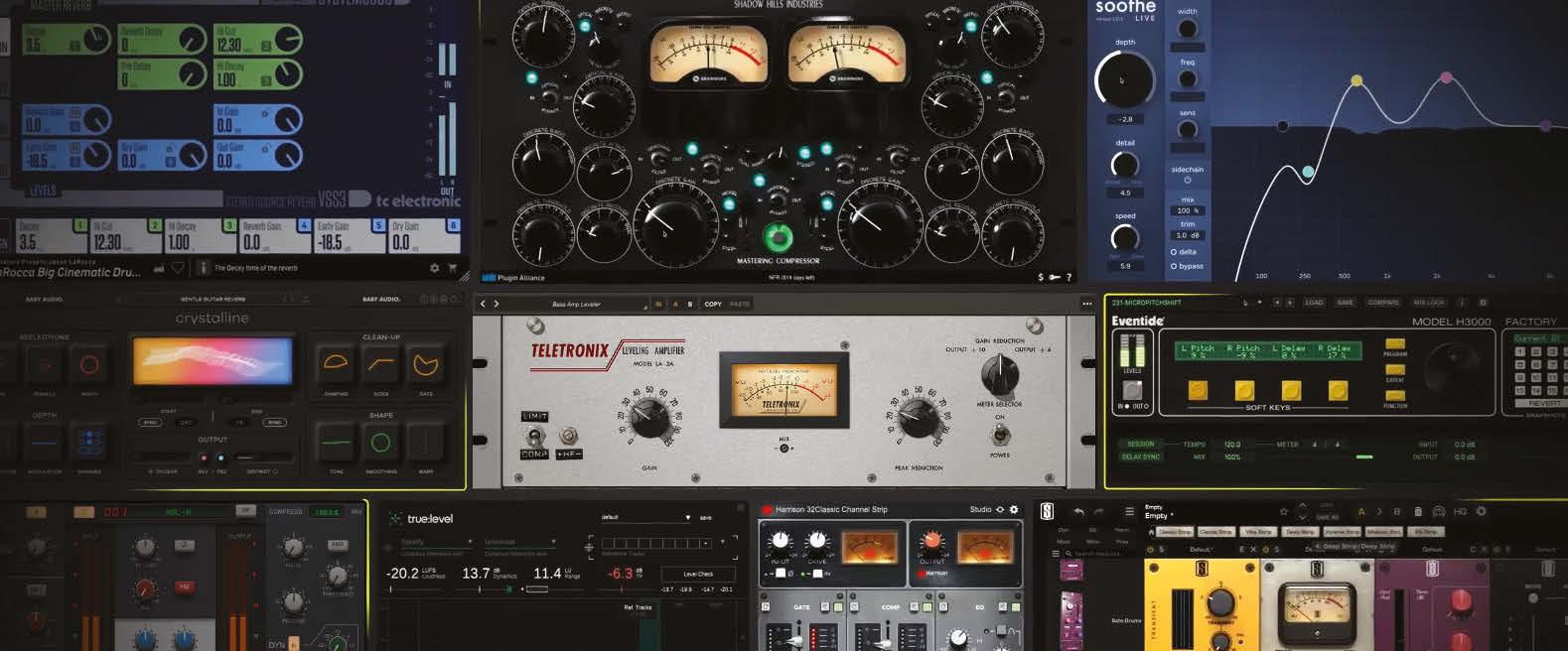This screenshot has height=651, width=1568.
Task: Click PASTE in the LA-2A toolbar
Action: pos(740,304)
